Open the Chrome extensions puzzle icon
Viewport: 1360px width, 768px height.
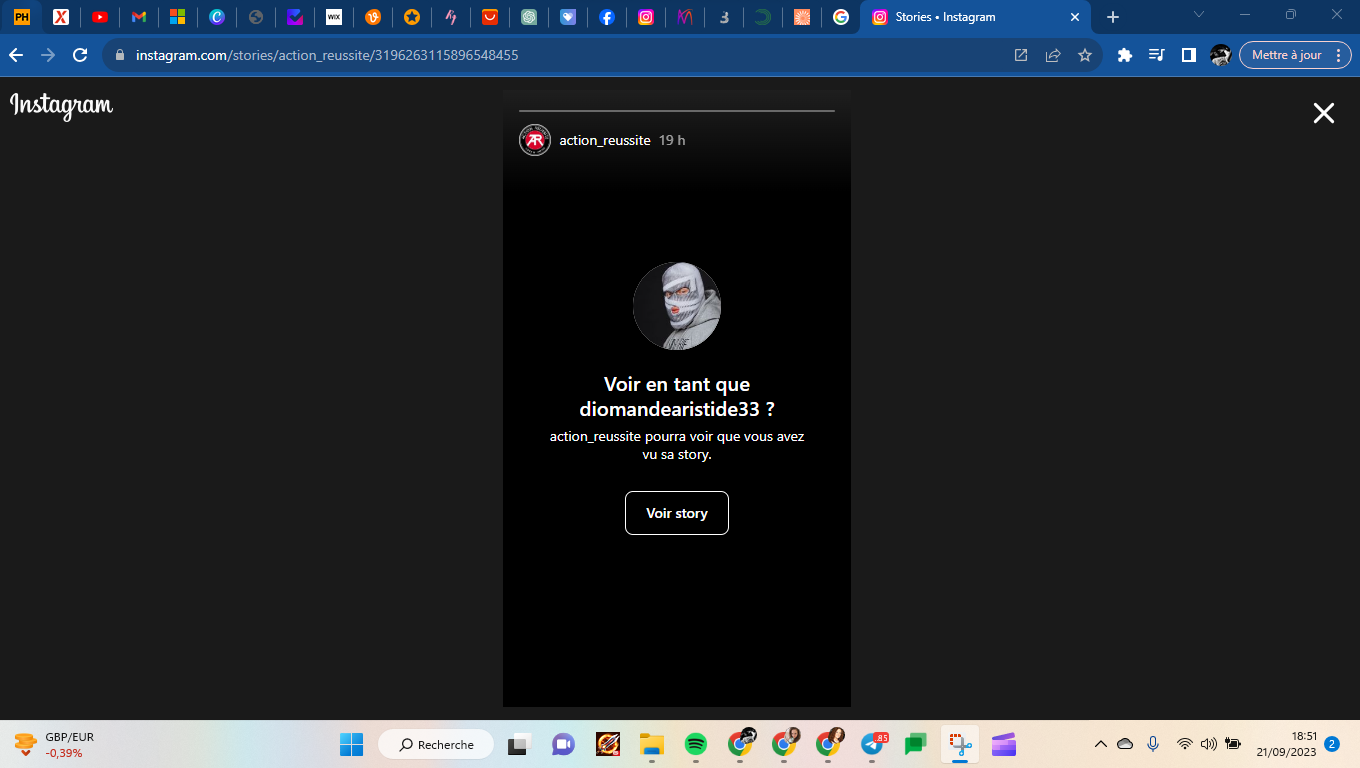click(x=1124, y=55)
